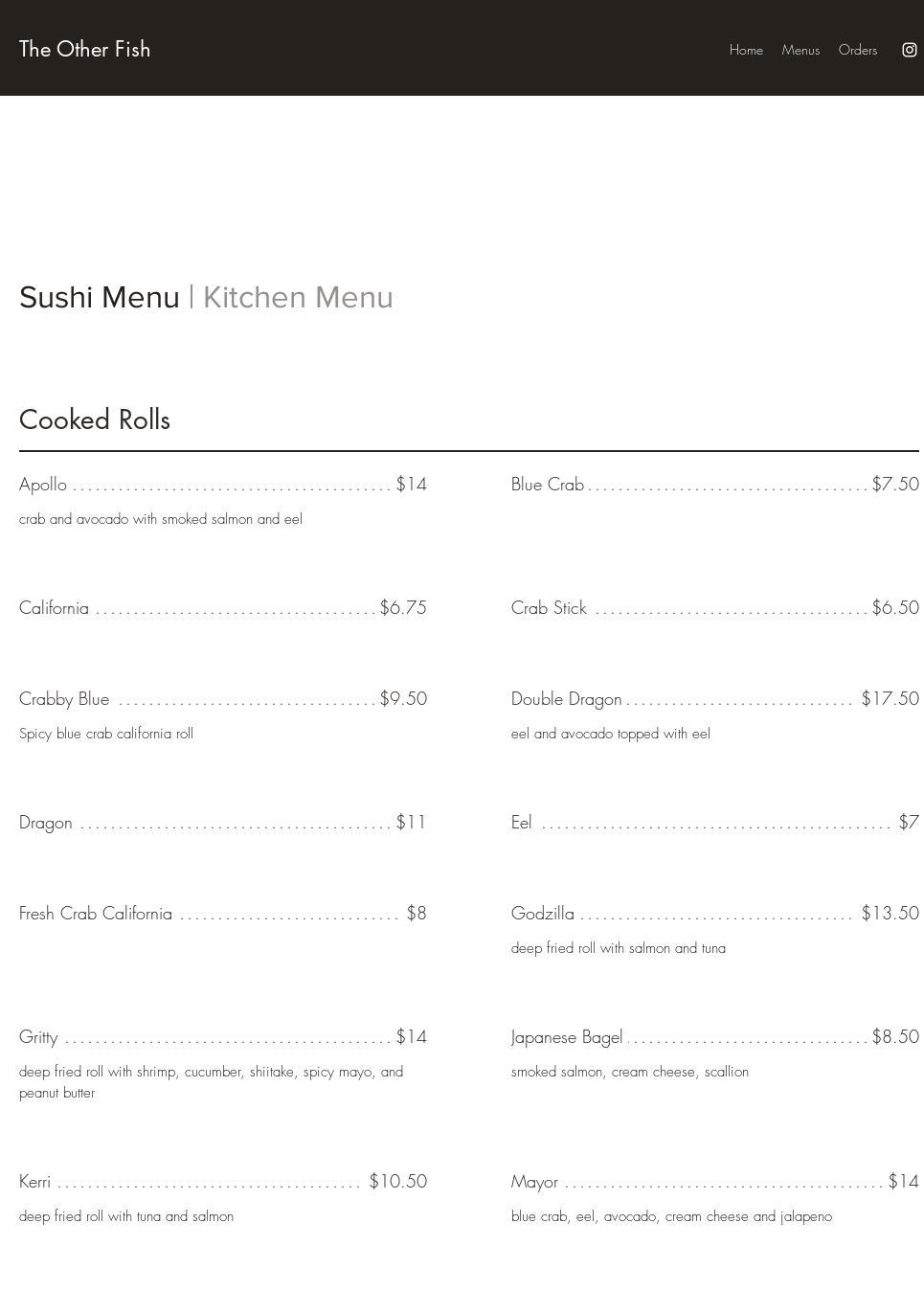
Task: Click the Blue Crab roll name
Action: coord(548,485)
